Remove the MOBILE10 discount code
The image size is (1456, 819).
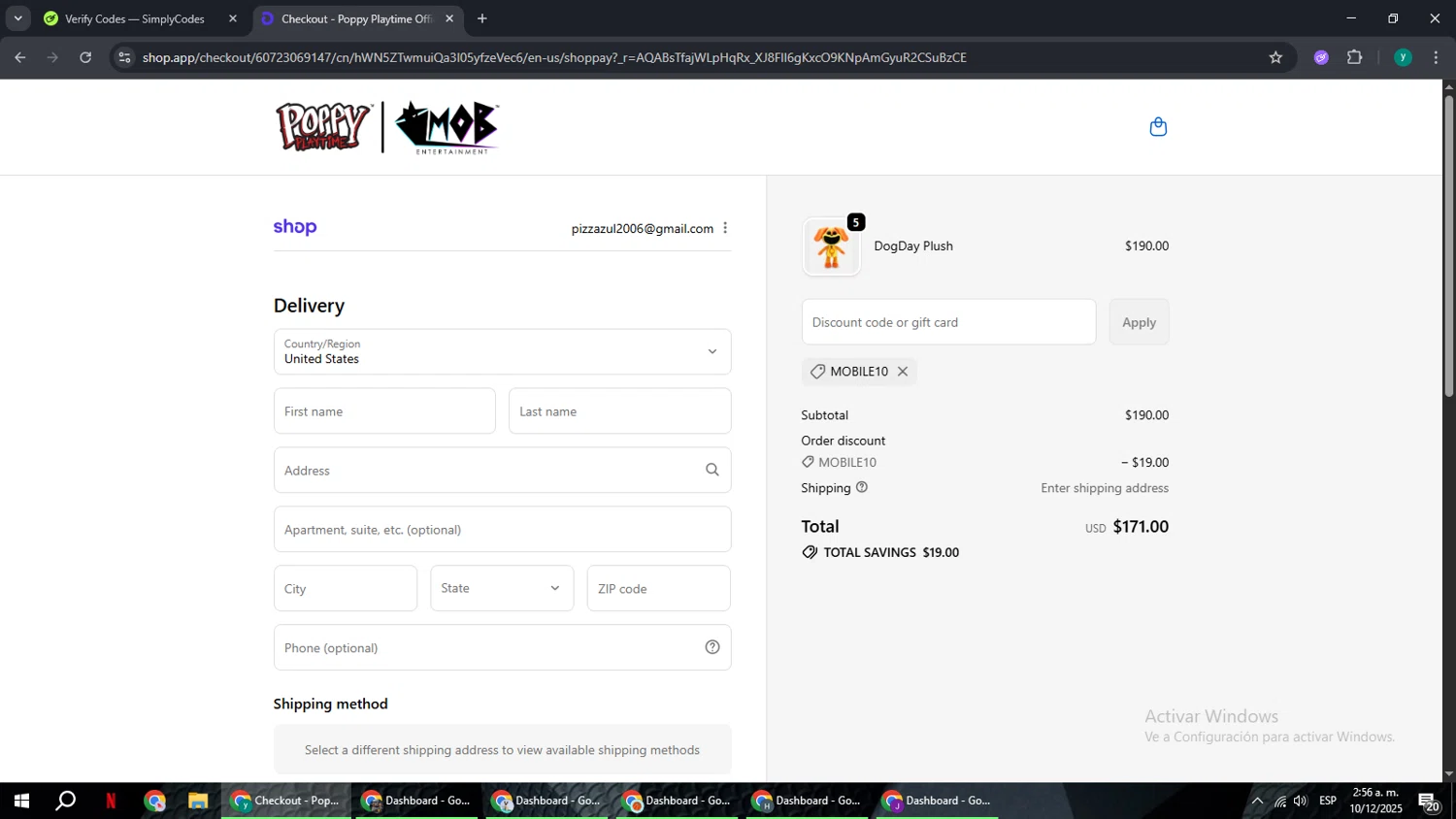[x=903, y=372]
